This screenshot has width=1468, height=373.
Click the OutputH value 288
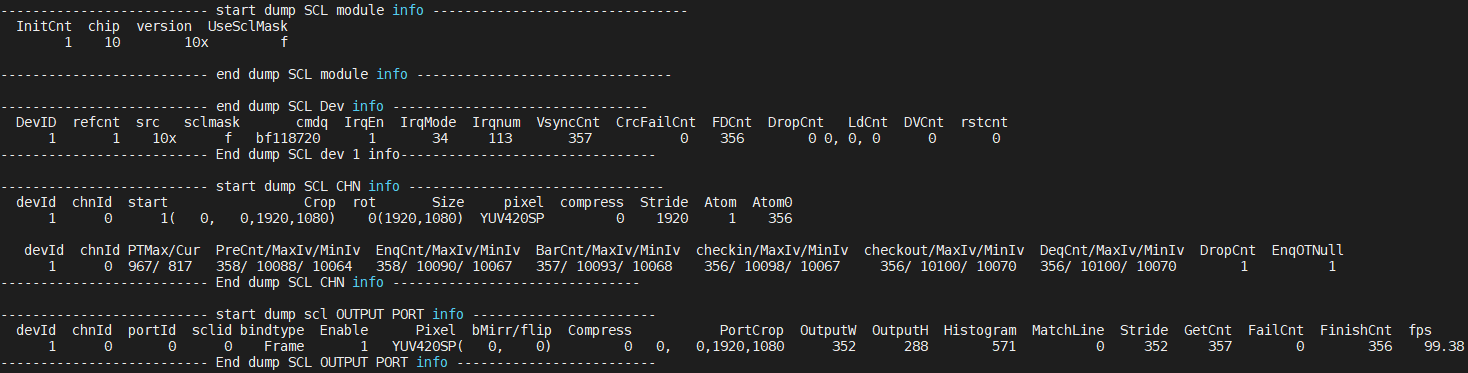tap(916, 346)
